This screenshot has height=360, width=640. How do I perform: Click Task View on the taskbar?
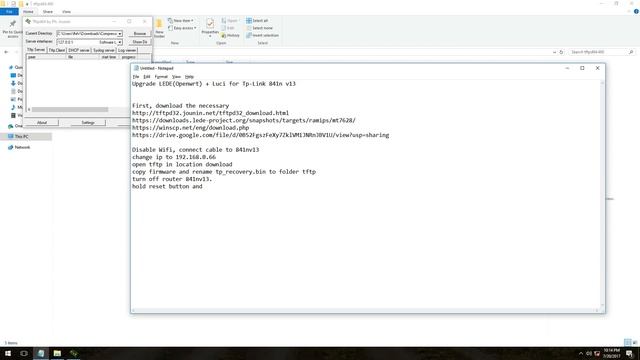click(24, 353)
